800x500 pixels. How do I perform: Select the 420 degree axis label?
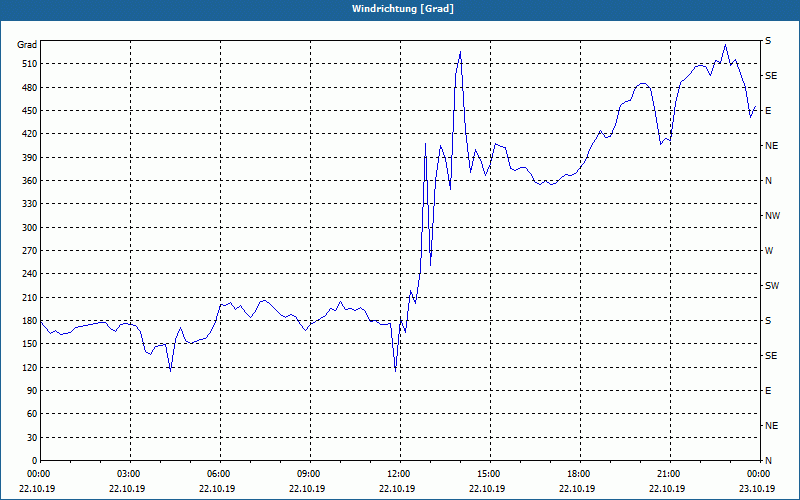29,134
